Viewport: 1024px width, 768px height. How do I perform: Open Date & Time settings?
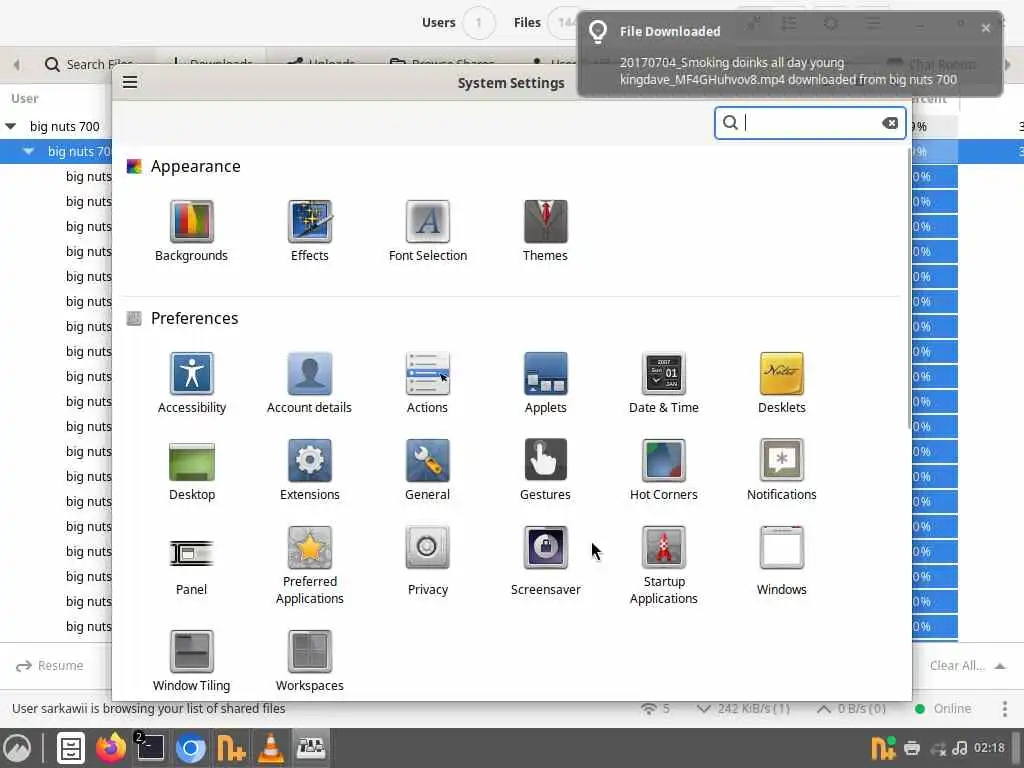[x=664, y=383]
